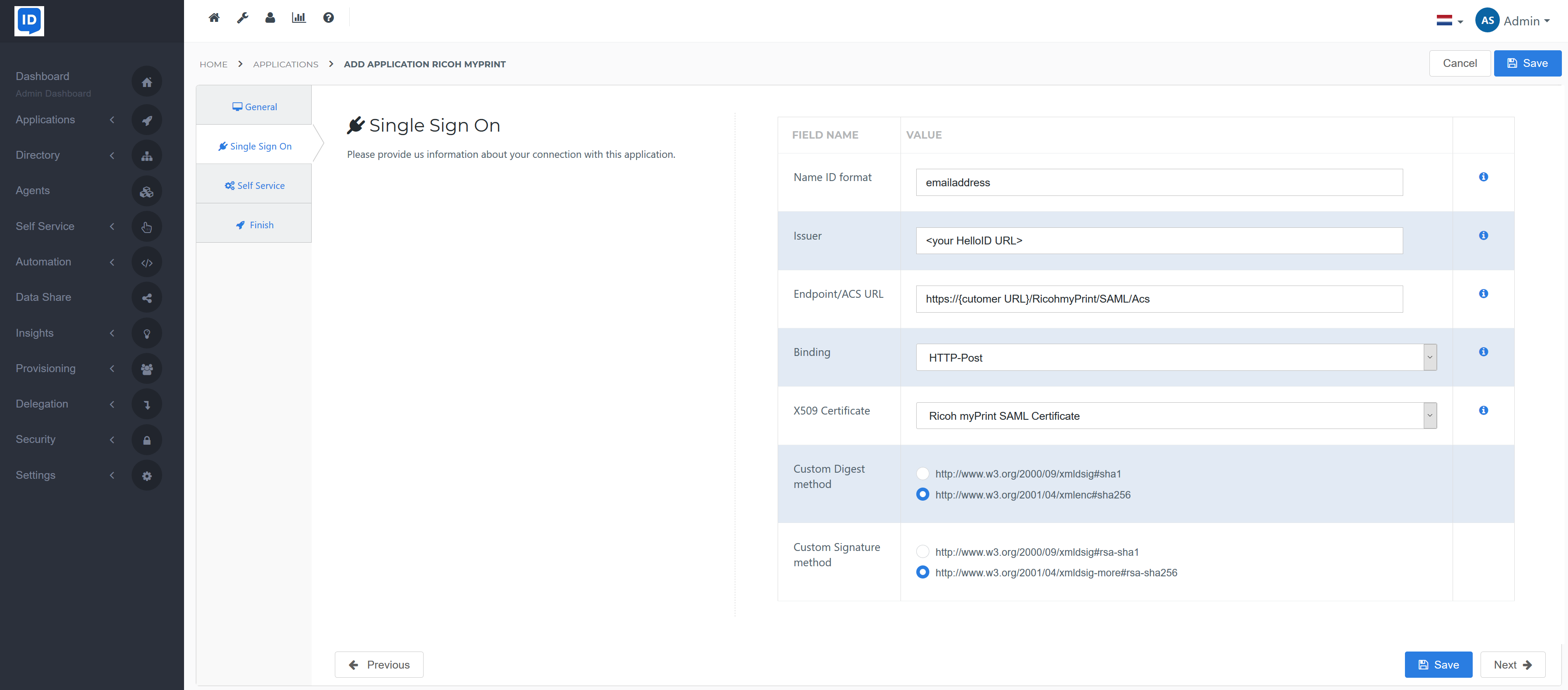The image size is (1568, 690).
Task: Expand the Security sidebar chevron
Action: [112, 440]
